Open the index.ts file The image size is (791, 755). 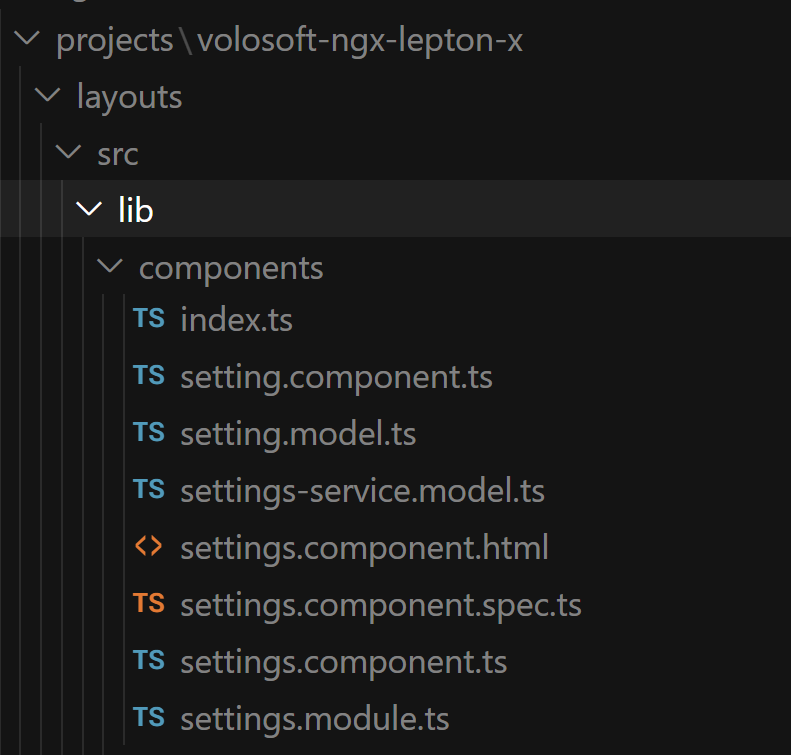(236, 320)
